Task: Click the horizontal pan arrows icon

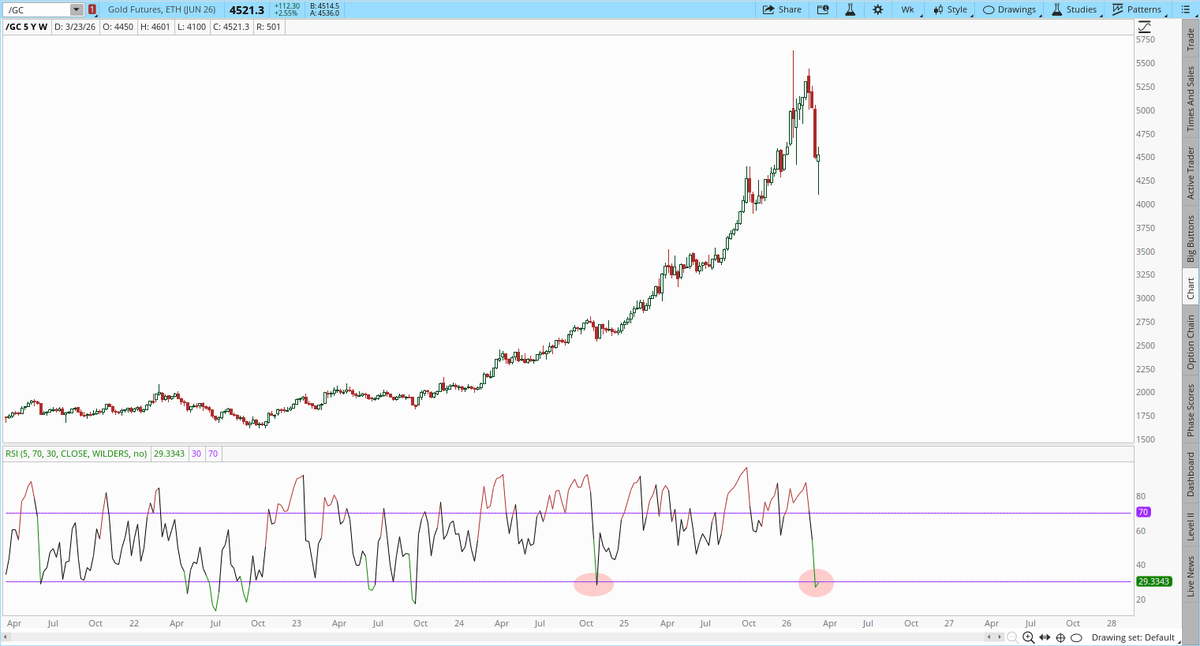Action: click(x=1045, y=637)
